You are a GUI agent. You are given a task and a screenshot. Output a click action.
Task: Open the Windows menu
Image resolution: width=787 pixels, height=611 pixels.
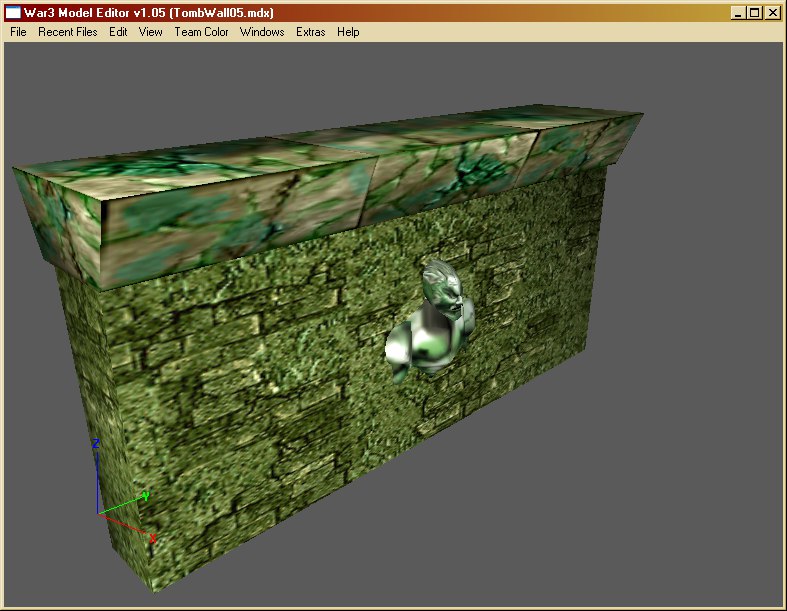click(262, 32)
